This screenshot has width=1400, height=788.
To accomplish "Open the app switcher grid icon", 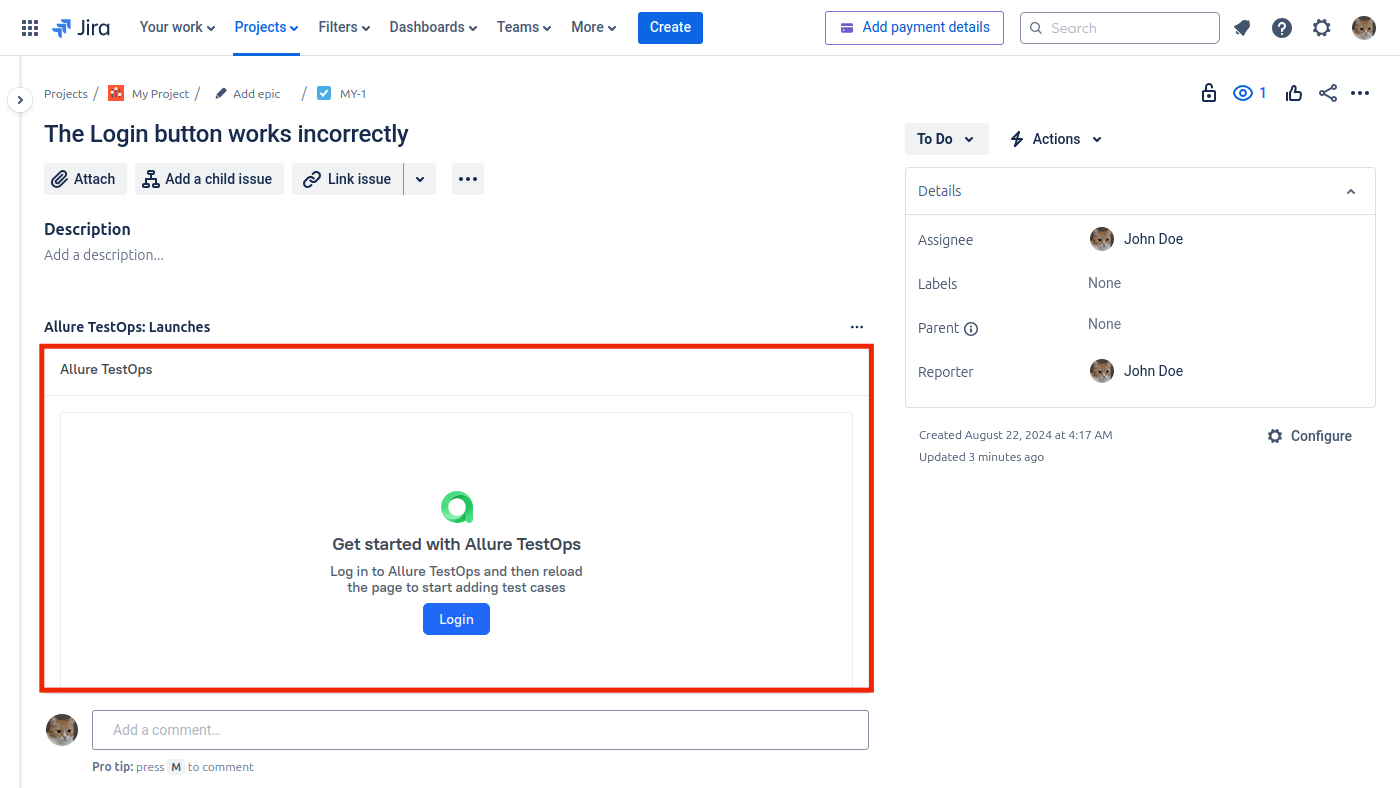I will point(30,28).
